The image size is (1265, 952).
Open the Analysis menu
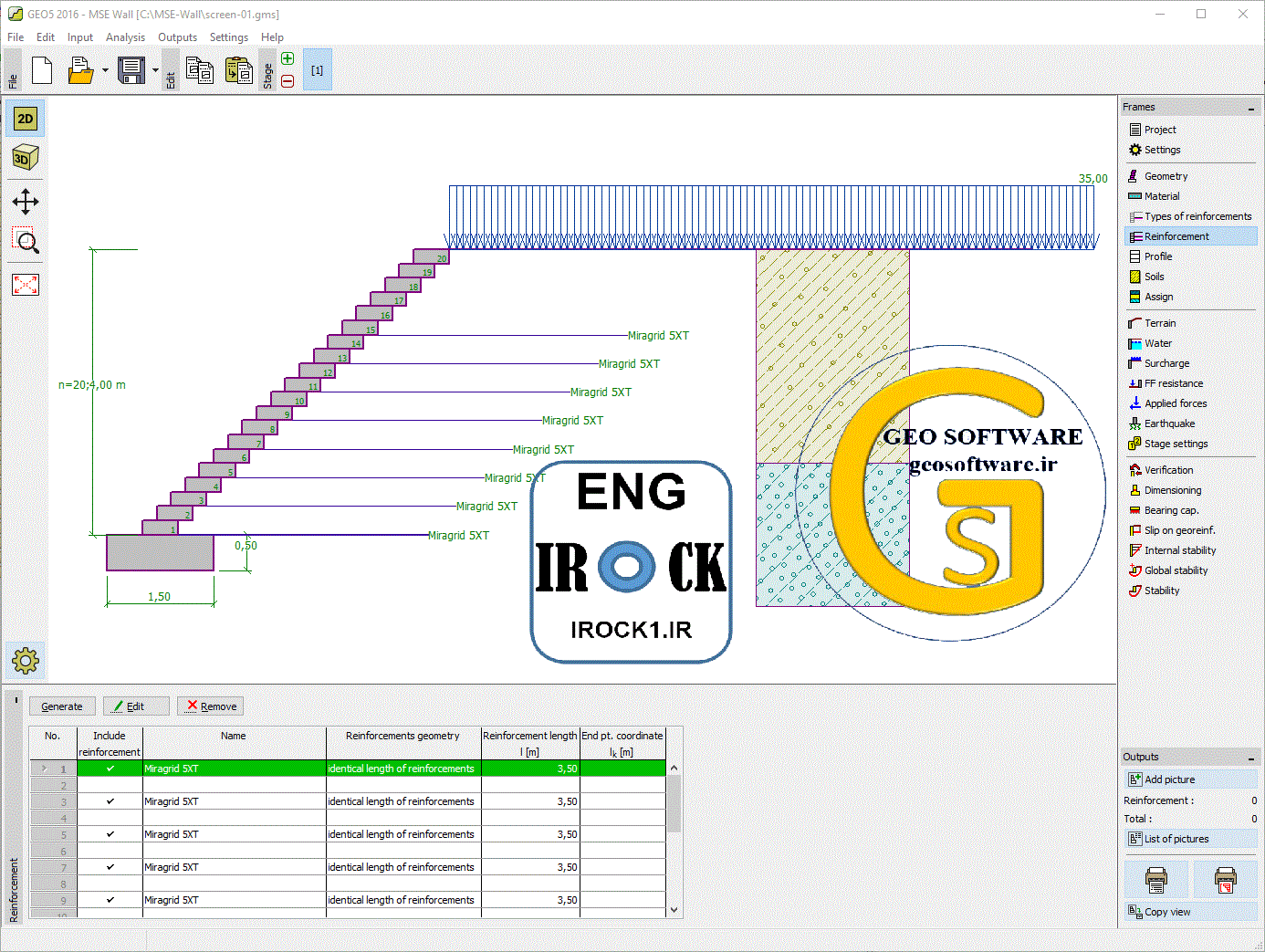point(125,37)
